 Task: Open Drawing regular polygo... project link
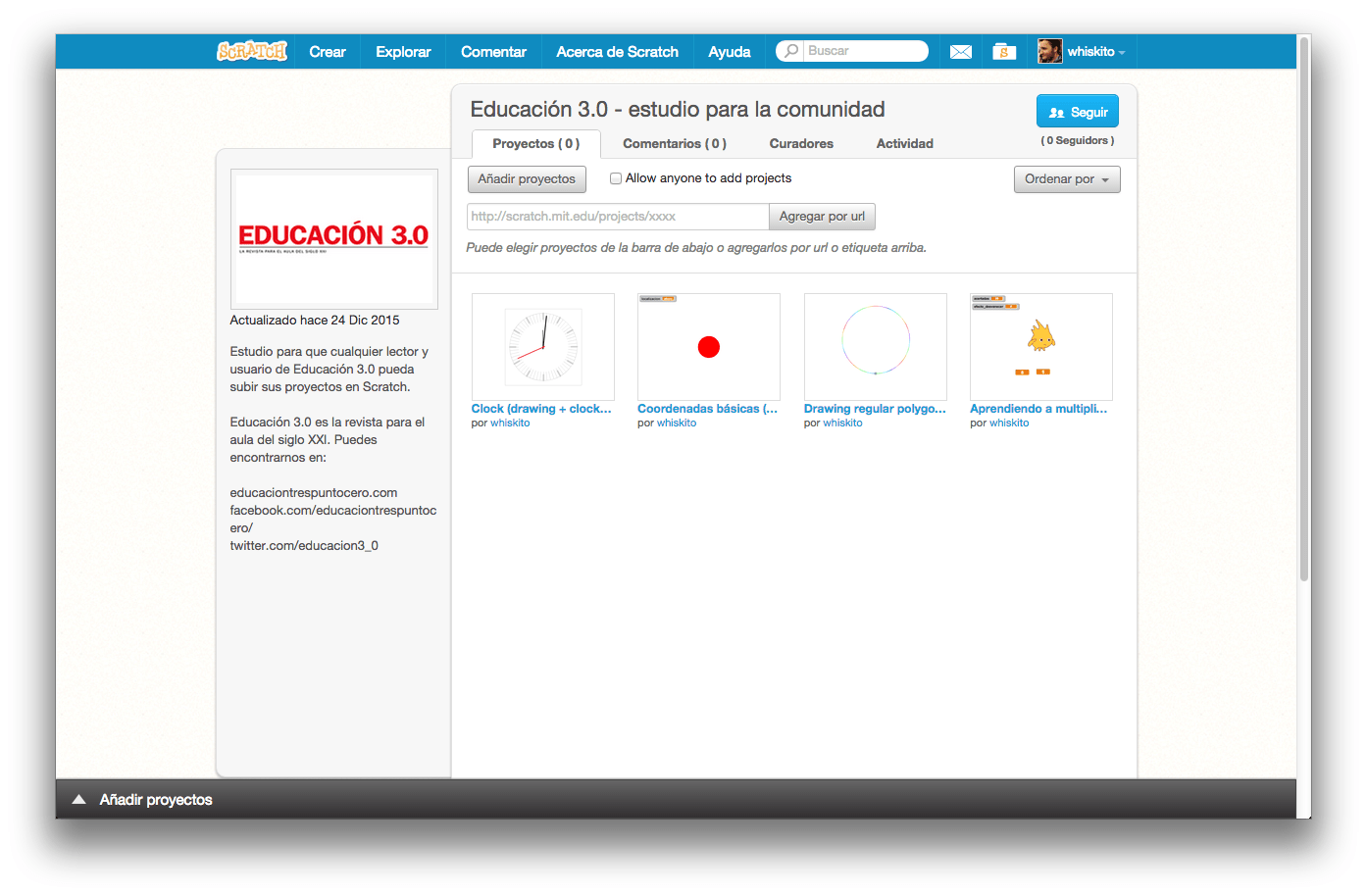coord(875,409)
